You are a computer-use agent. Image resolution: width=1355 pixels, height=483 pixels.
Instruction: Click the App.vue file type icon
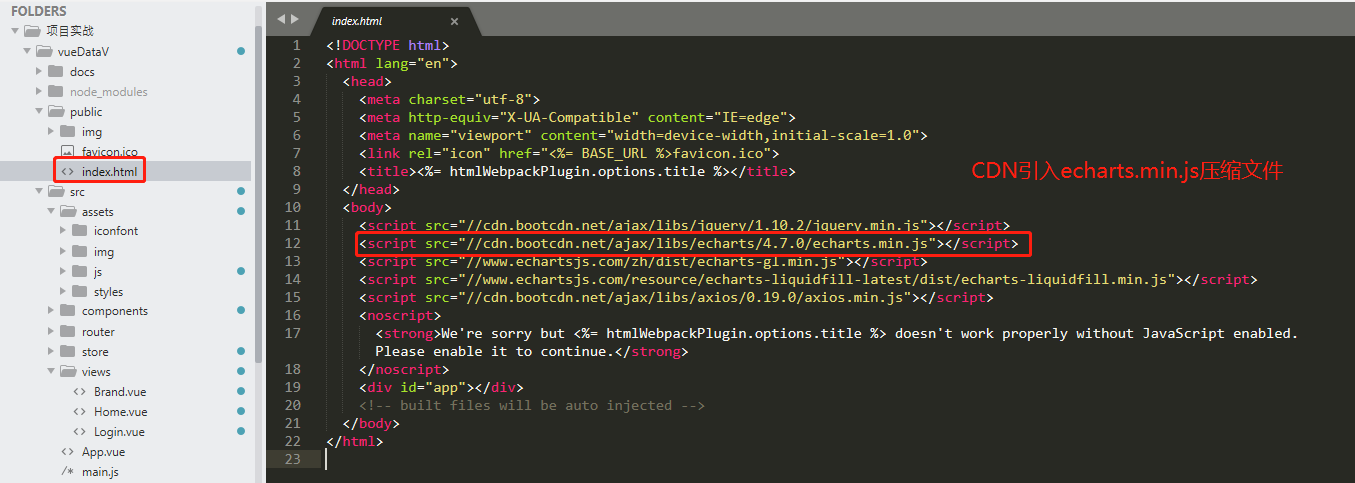coord(67,451)
